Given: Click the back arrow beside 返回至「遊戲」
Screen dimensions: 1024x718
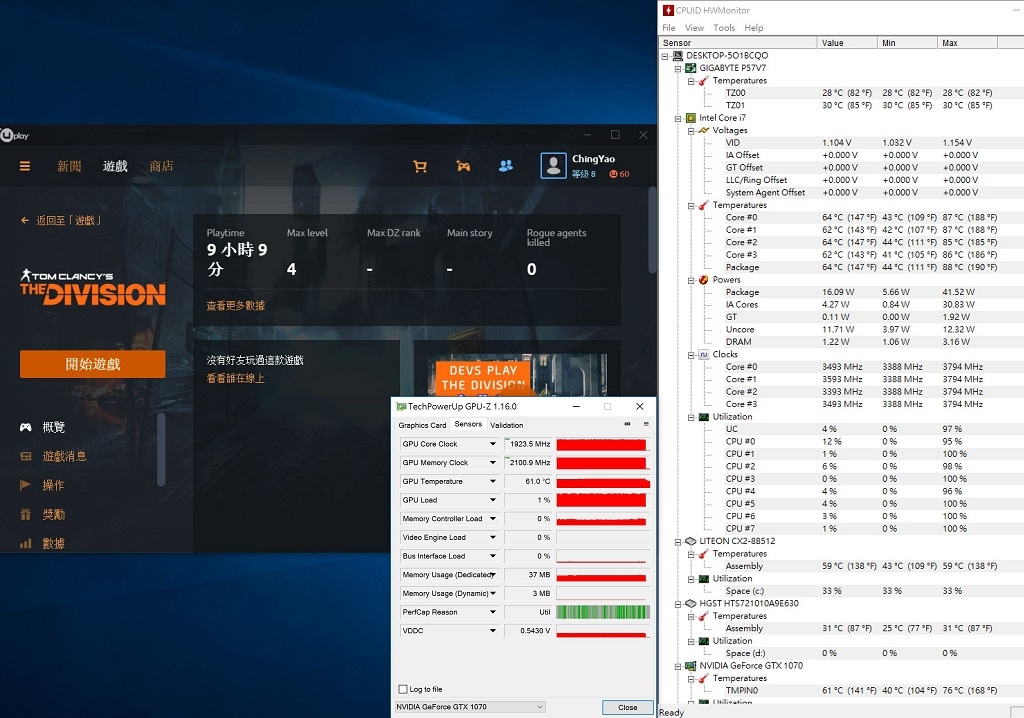Looking at the screenshot, I should pyautogui.click(x=25, y=221).
